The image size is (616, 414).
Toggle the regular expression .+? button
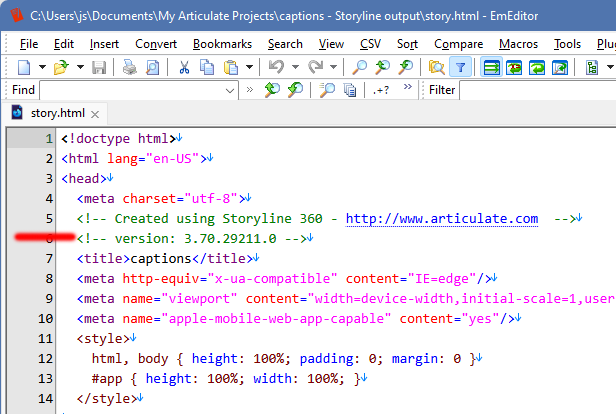pos(381,90)
